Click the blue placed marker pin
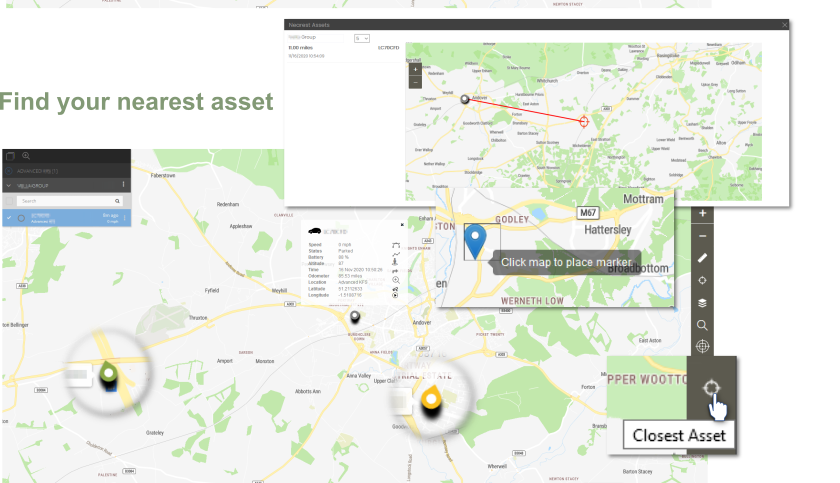The height and width of the screenshot is (483, 840). click(x=475, y=242)
